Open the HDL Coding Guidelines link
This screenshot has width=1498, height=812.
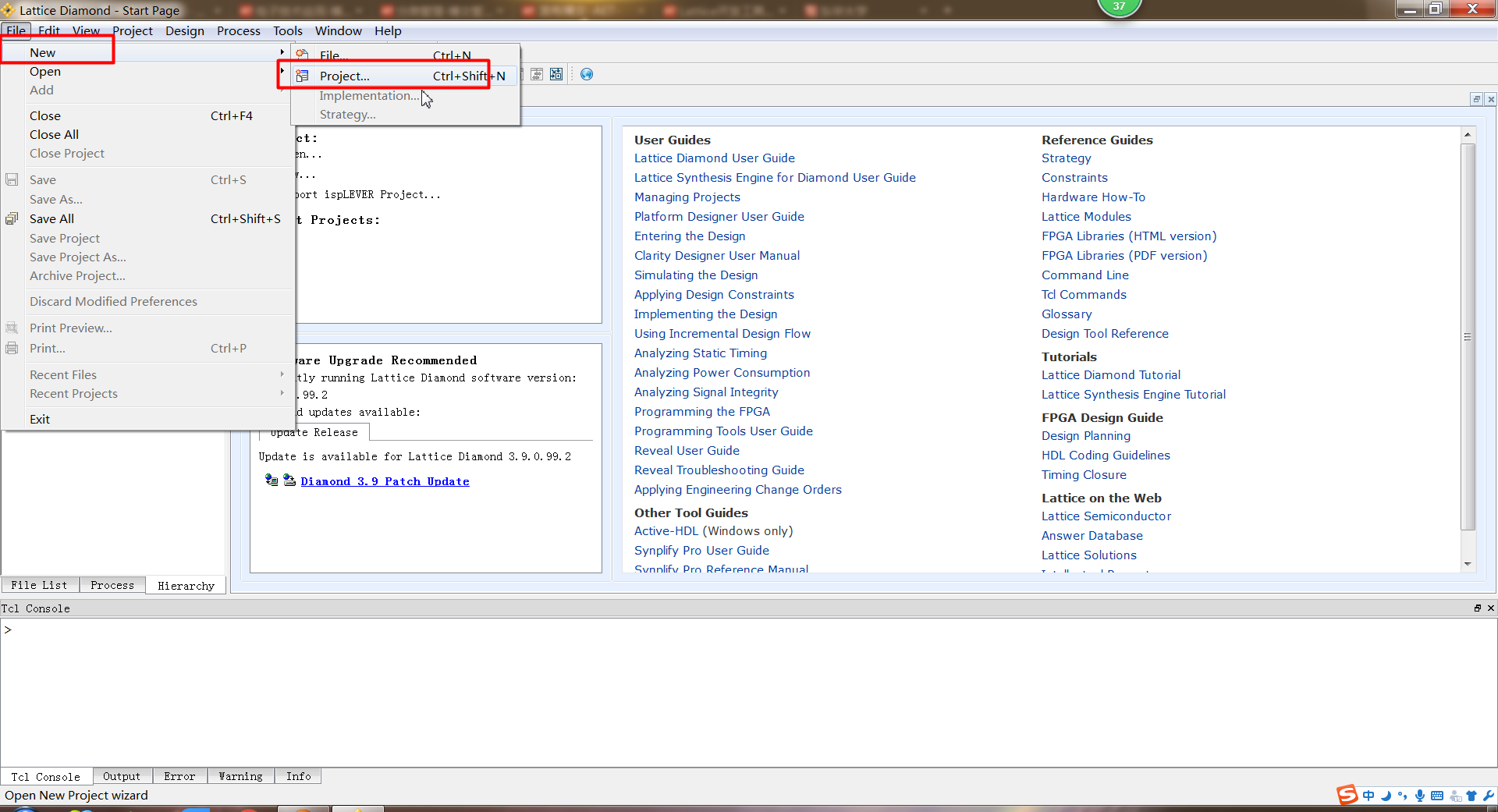pos(1106,455)
